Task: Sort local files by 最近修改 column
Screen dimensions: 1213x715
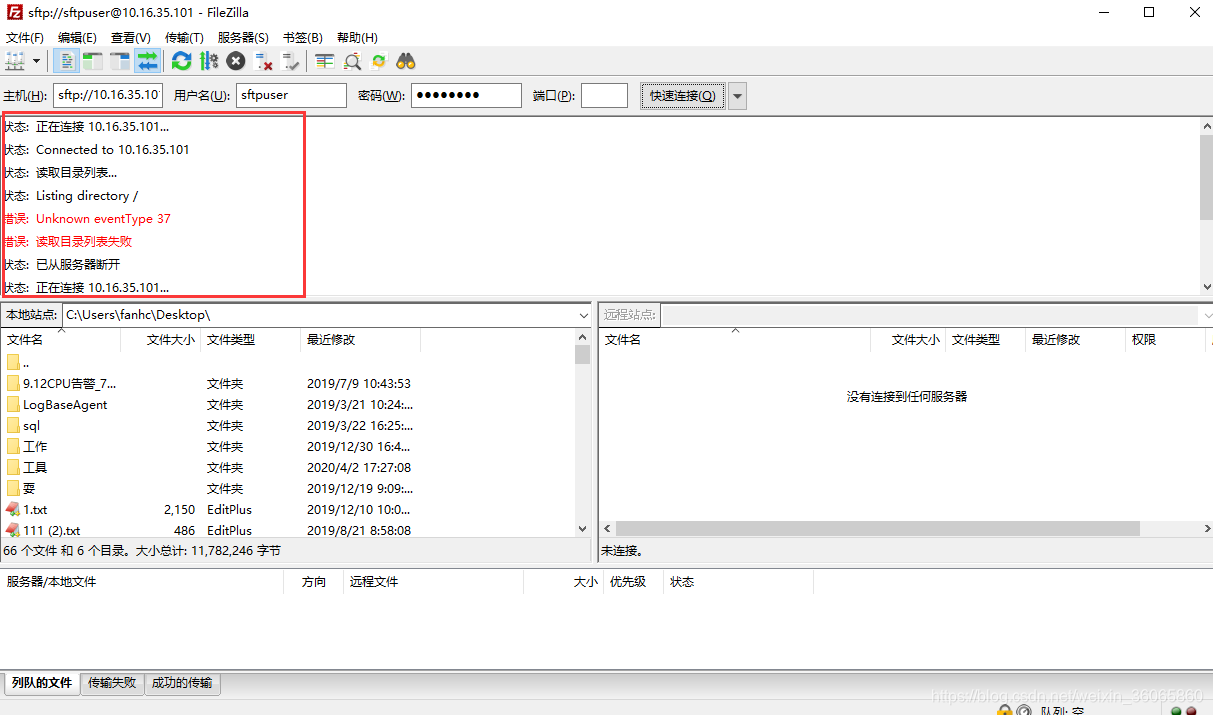Action: pyautogui.click(x=360, y=340)
